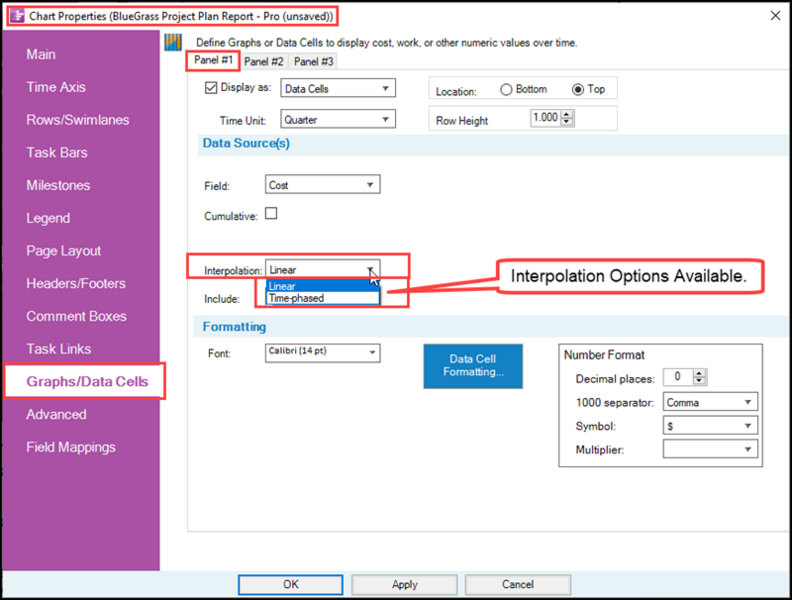
Task: Toggle the Display as checkbox
Action: pos(211,88)
